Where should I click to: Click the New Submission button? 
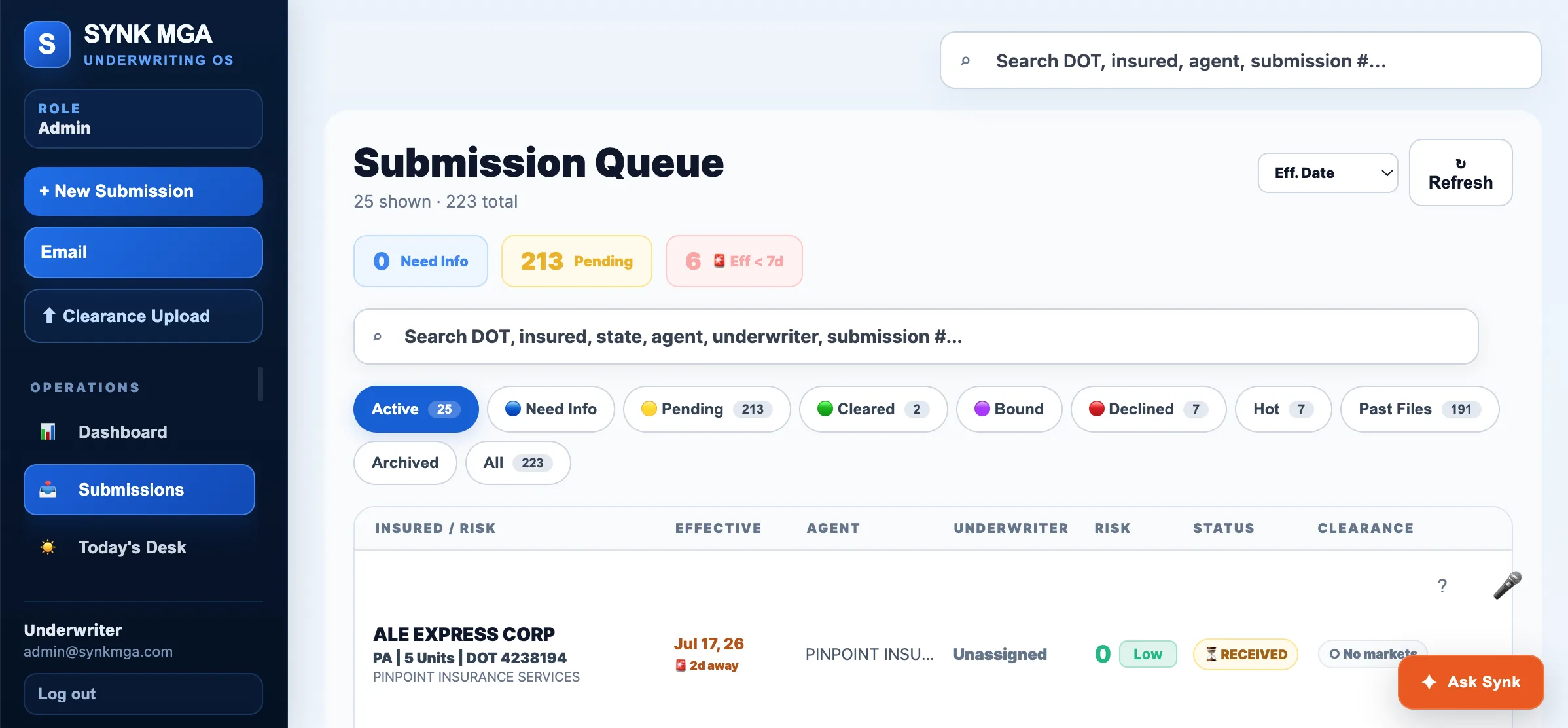click(x=143, y=191)
